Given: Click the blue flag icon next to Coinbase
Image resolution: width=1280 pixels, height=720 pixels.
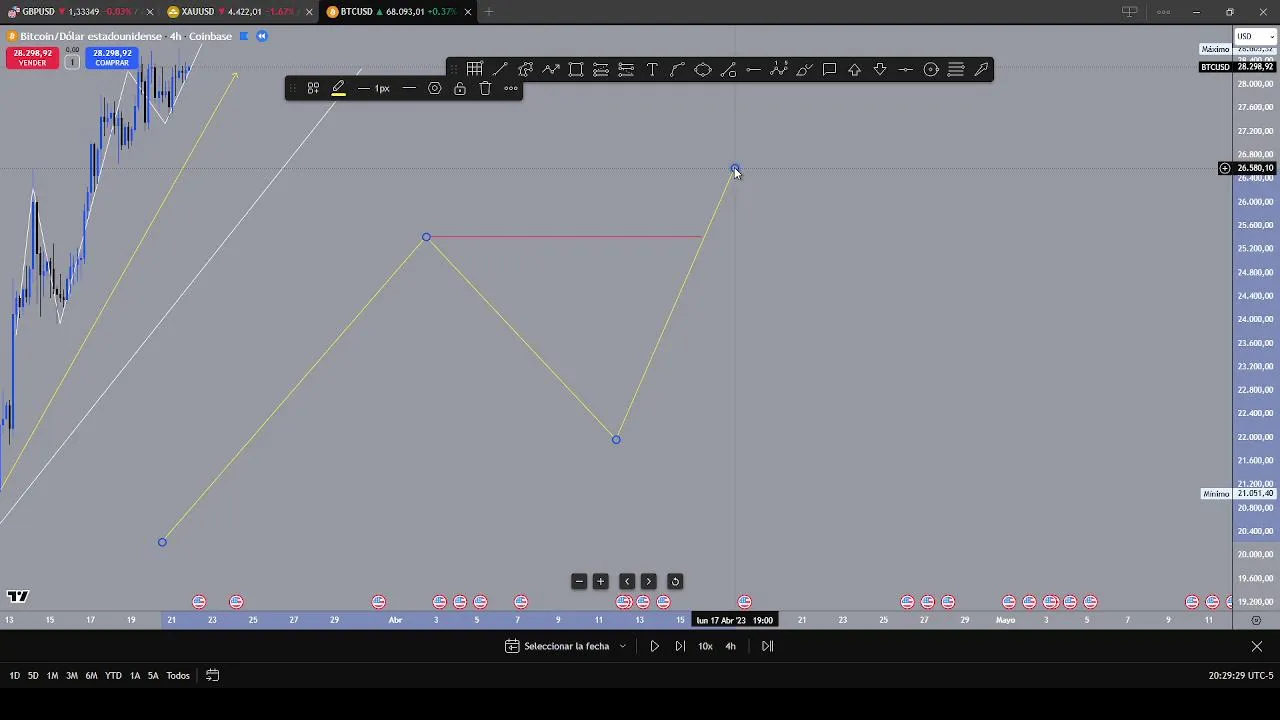Looking at the screenshot, I should click(x=243, y=36).
